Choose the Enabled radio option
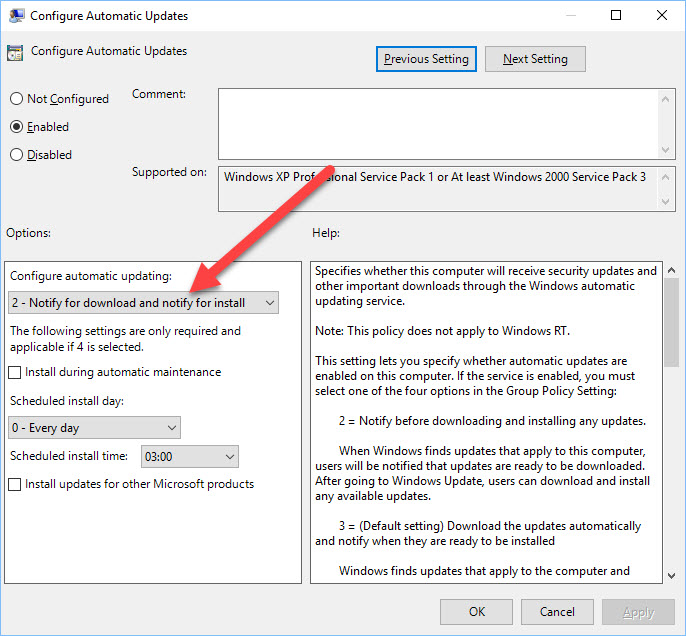The image size is (686, 636). (x=16, y=127)
